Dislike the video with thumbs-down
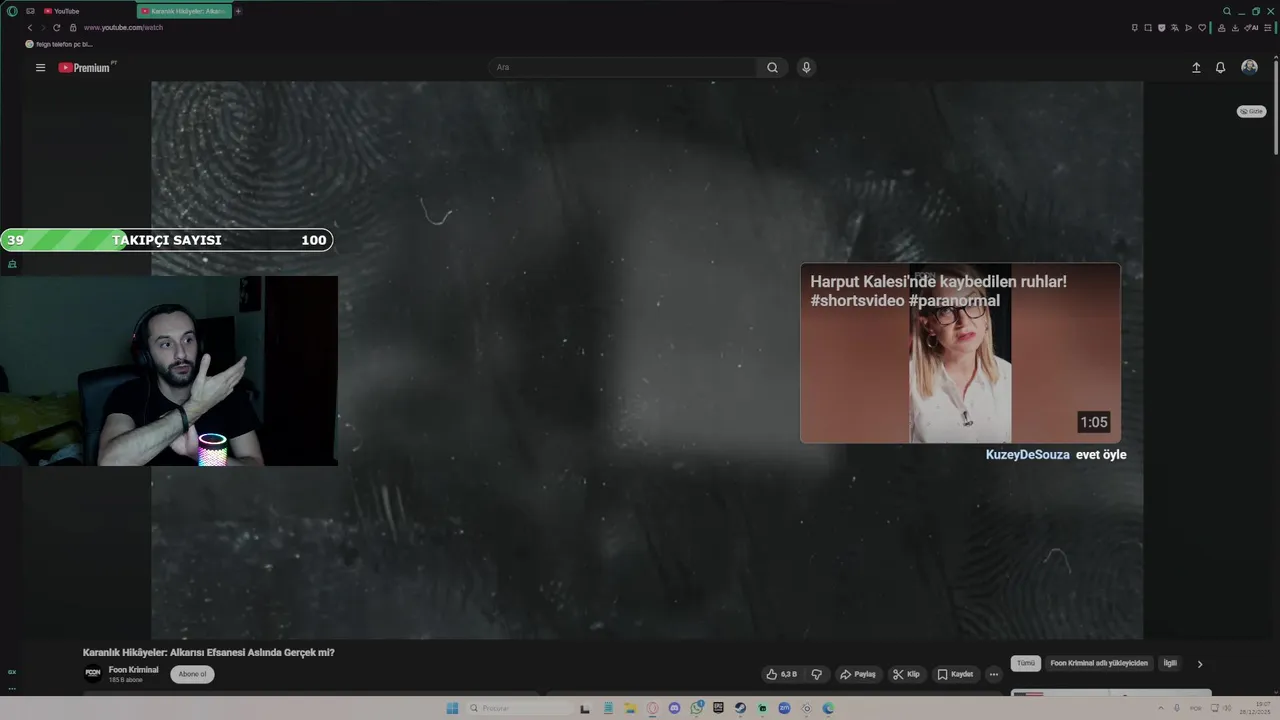 click(817, 674)
